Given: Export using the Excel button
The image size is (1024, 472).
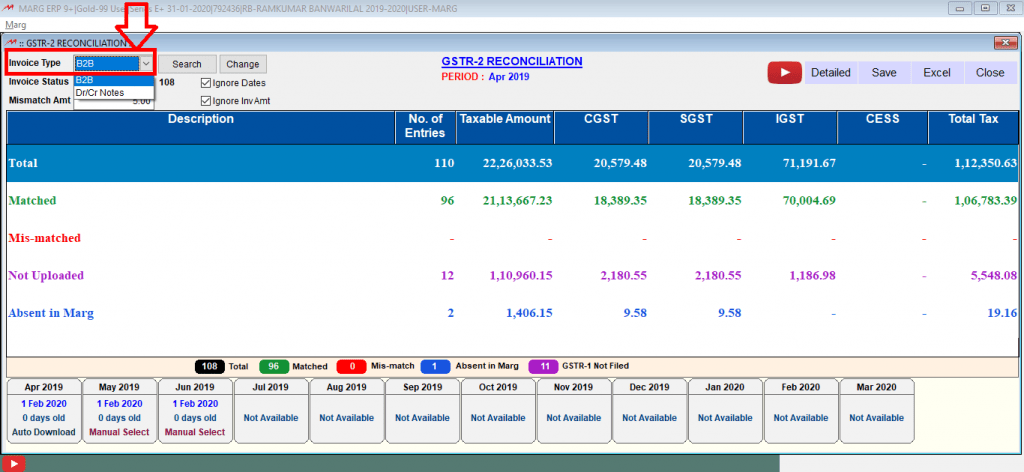Looking at the screenshot, I should click(x=936, y=72).
